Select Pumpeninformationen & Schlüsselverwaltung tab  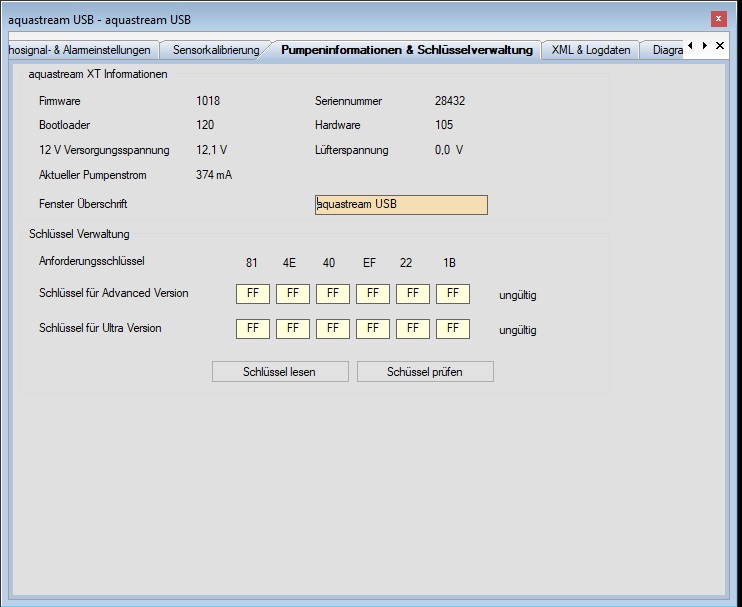[x=407, y=50]
